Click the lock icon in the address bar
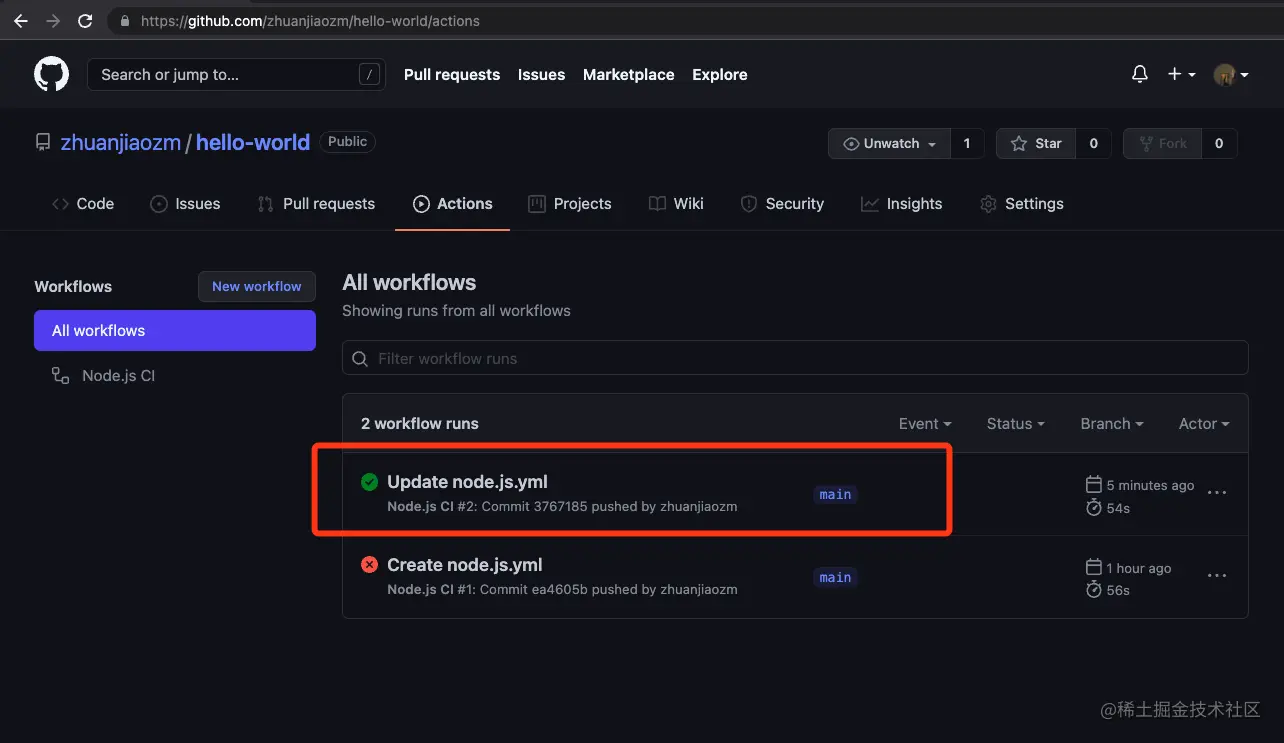Viewport: 1284px width, 743px height. coord(125,21)
